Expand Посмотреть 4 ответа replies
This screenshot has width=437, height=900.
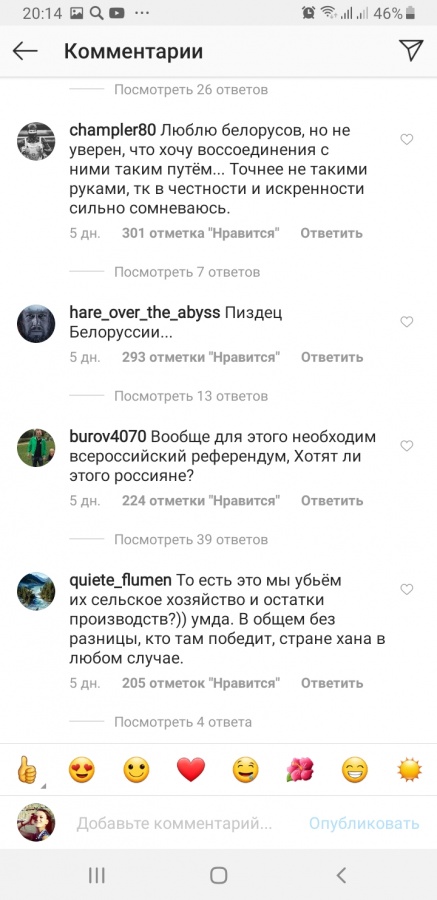183,721
